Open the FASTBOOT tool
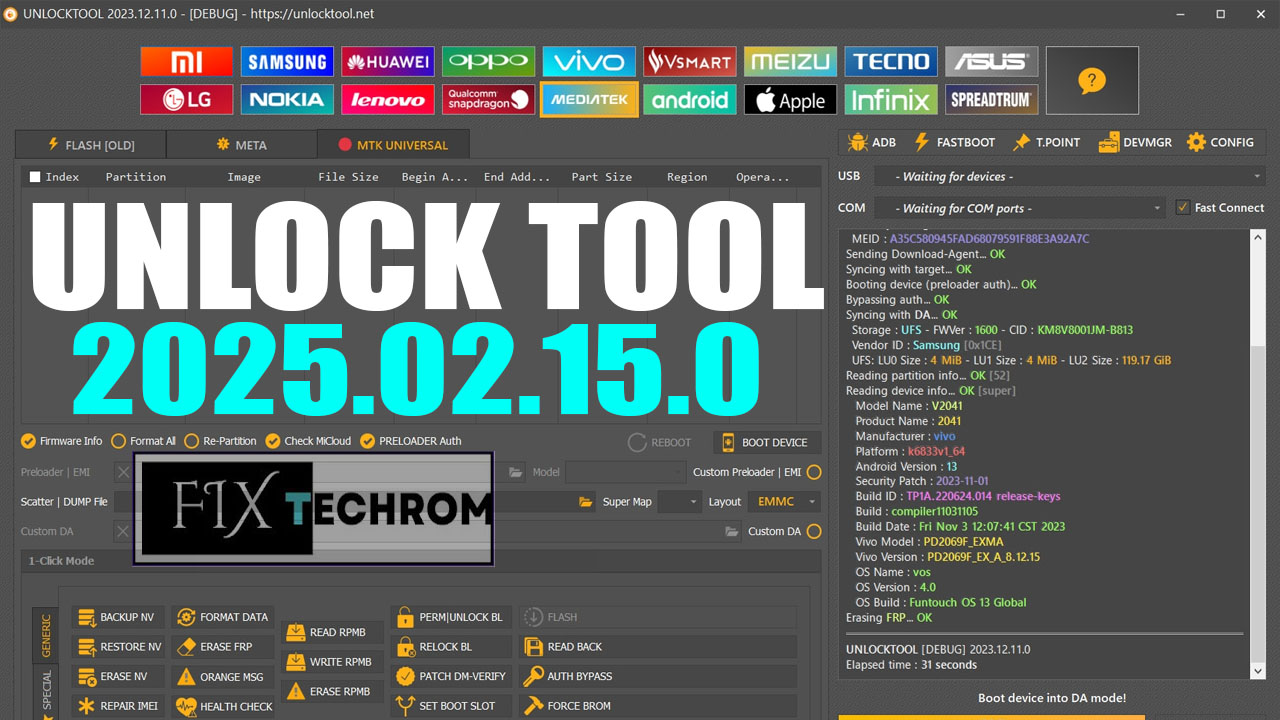 coord(954,143)
